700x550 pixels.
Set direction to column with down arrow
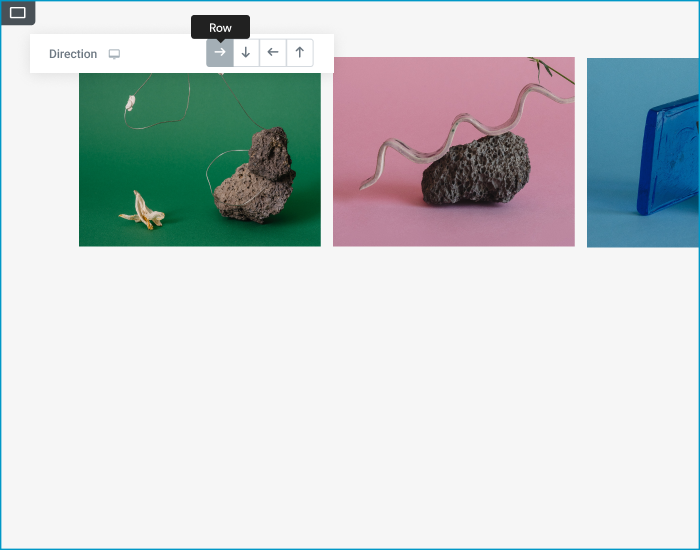point(246,53)
